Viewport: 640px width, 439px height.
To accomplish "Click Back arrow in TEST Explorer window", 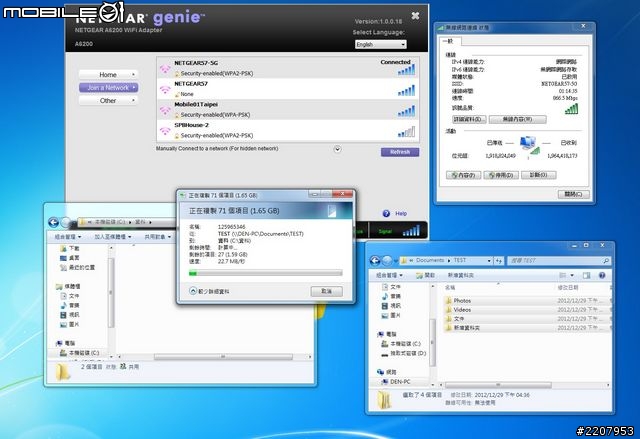I will [x=375, y=260].
